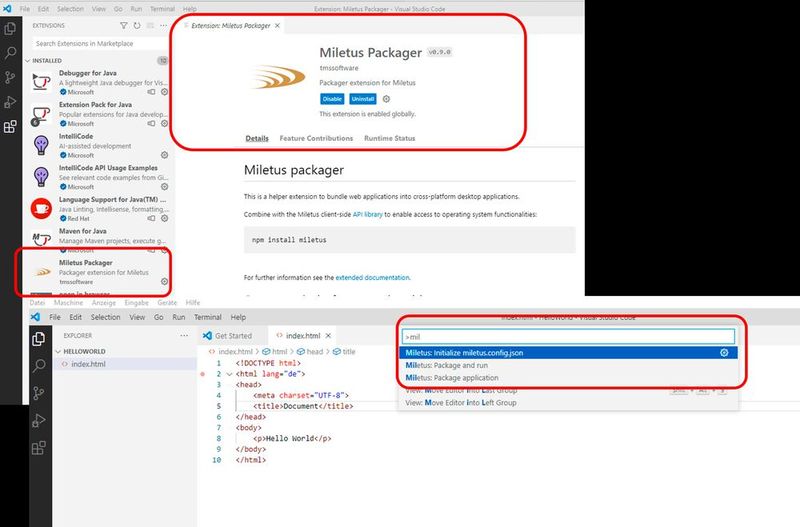Viewport: 800px width, 527px height.
Task: Open manage gear for IntelliCode
Action: (x=164, y=155)
